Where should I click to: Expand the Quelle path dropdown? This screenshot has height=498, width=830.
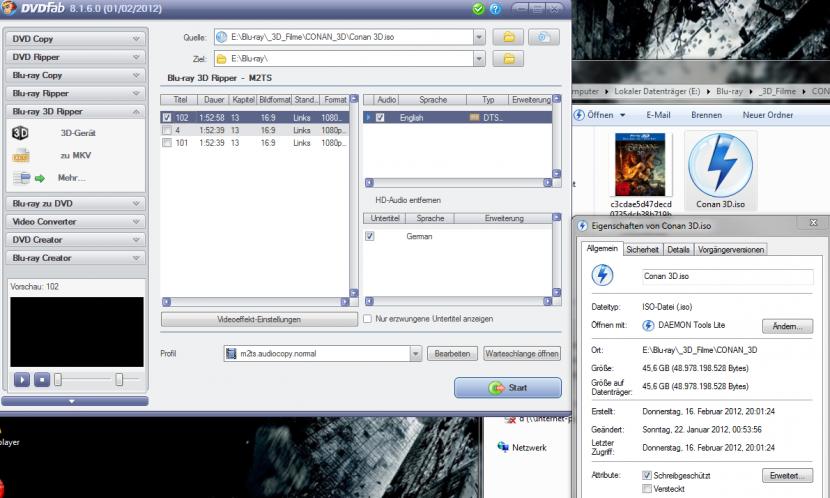coord(480,37)
